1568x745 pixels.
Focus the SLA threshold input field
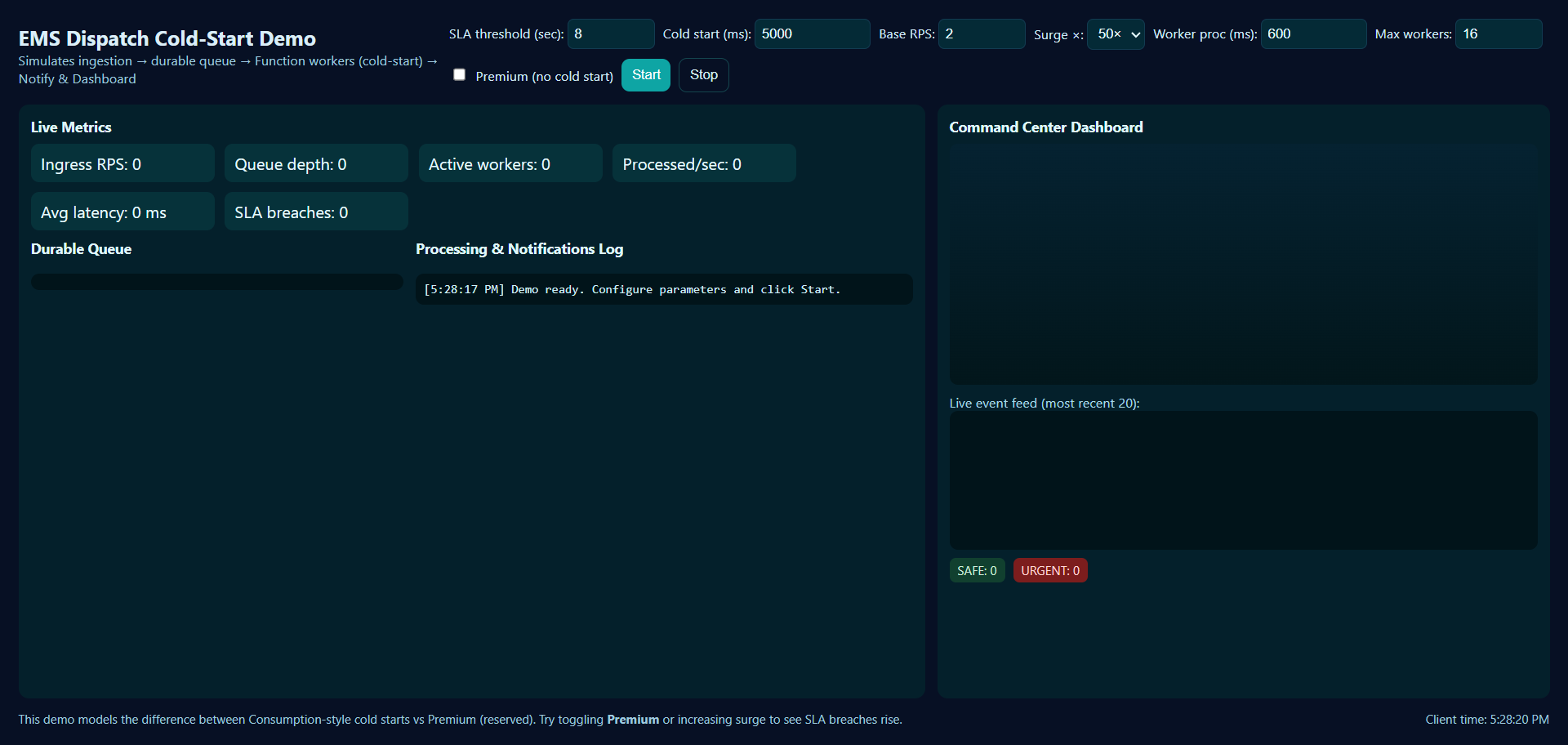pyautogui.click(x=611, y=34)
